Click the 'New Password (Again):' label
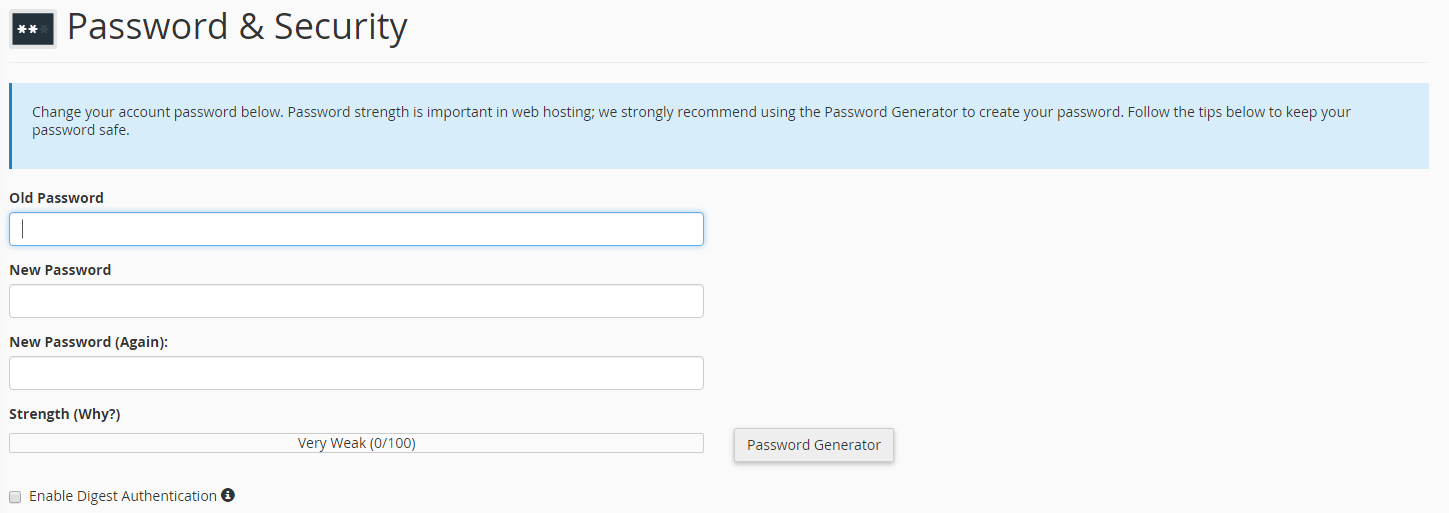Image resolution: width=1449 pixels, height=513 pixels. [x=89, y=342]
